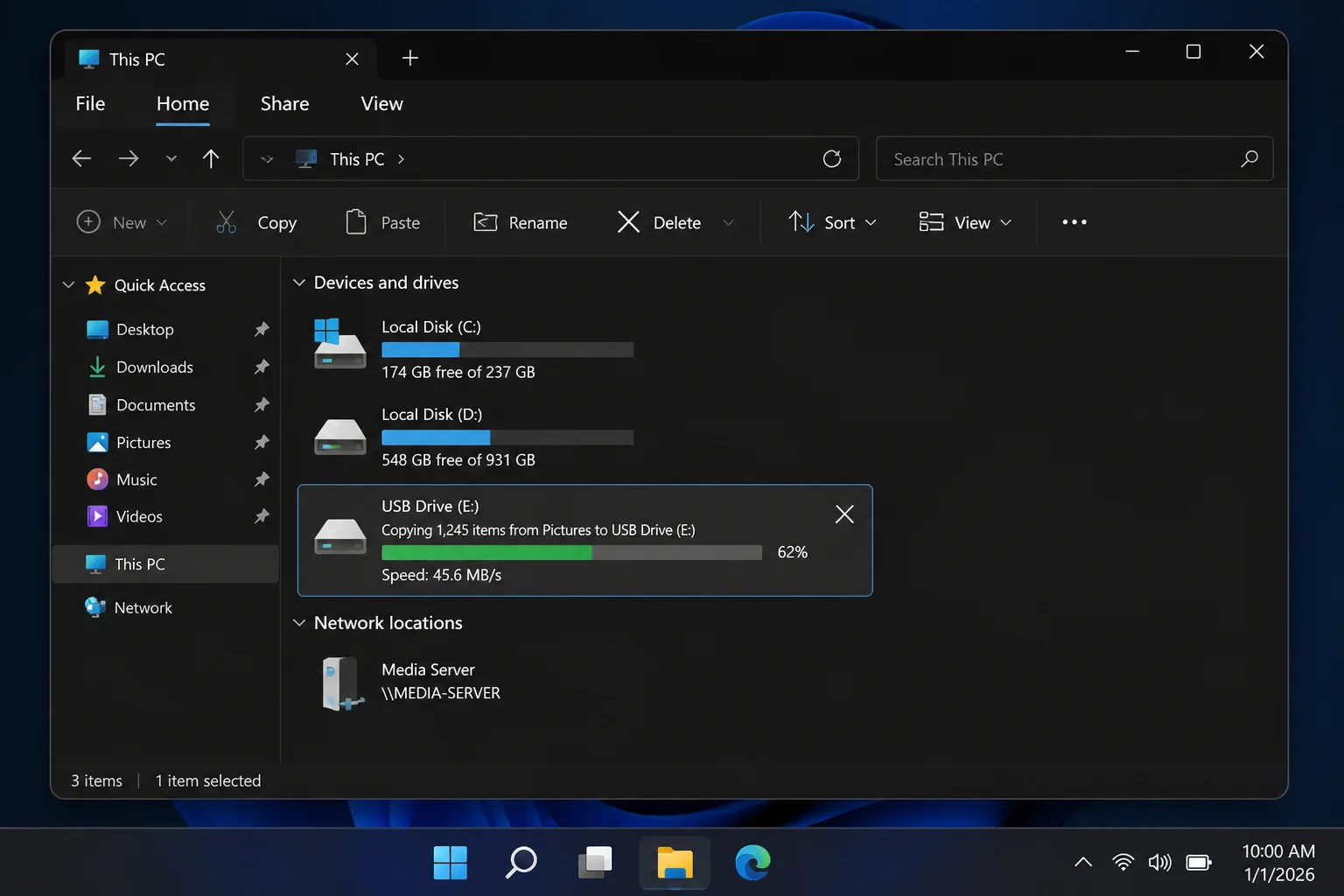This screenshot has height=896, width=1344.
Task: Click the Cut scissors icon
Action: pyautogui.click(x=226, y=222)
